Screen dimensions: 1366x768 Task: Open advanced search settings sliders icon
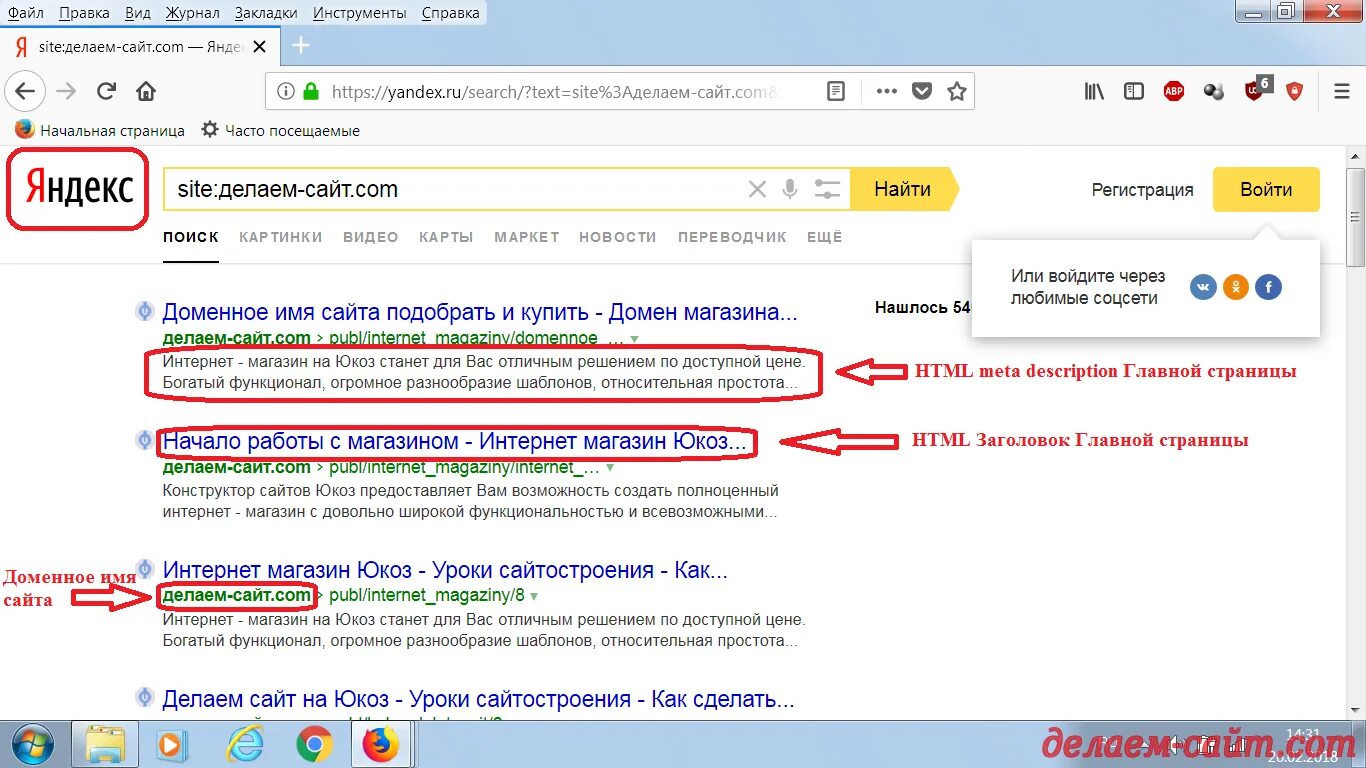[x=827, y=189]
